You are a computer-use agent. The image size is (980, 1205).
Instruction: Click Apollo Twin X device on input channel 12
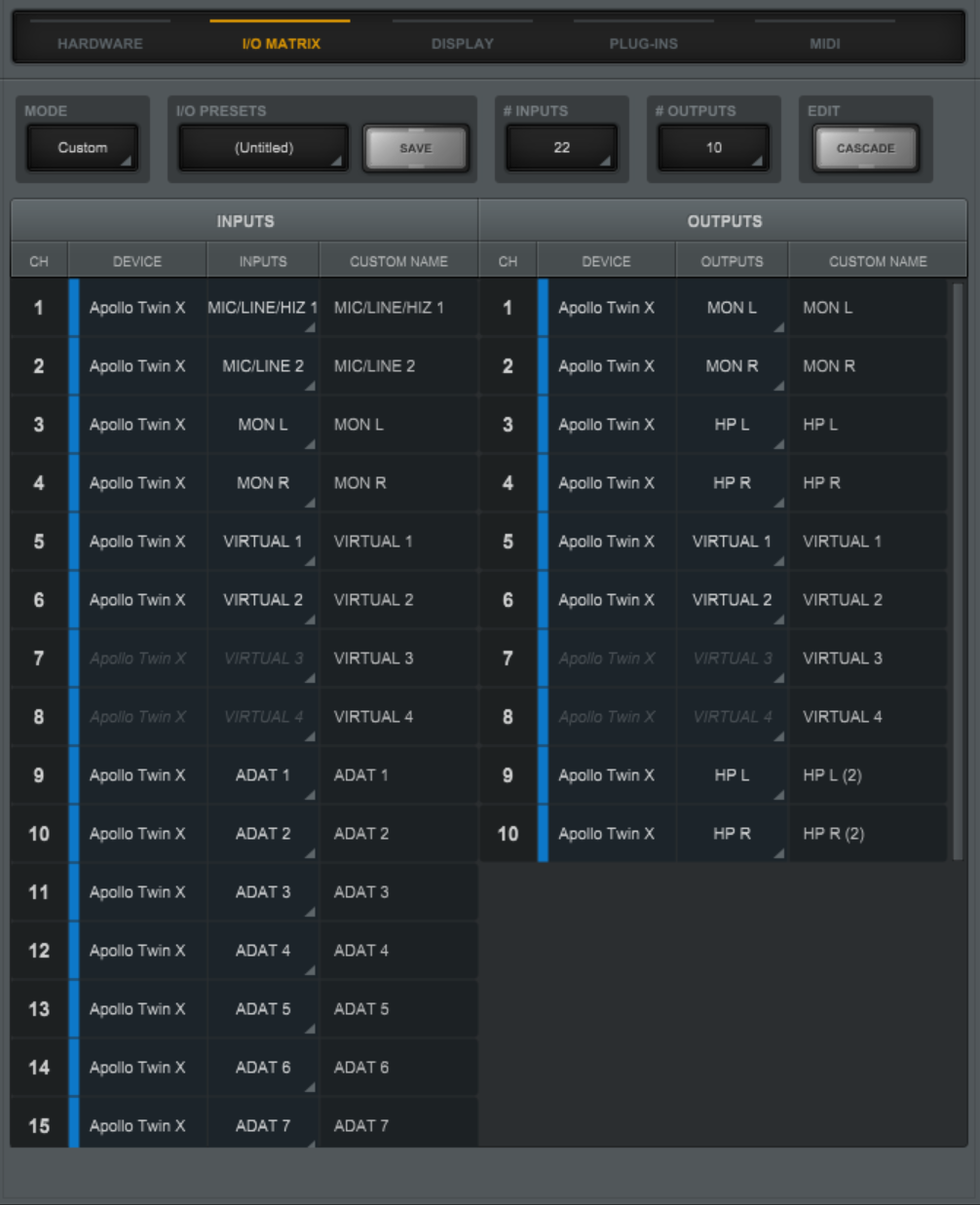(x=137, y=951)
